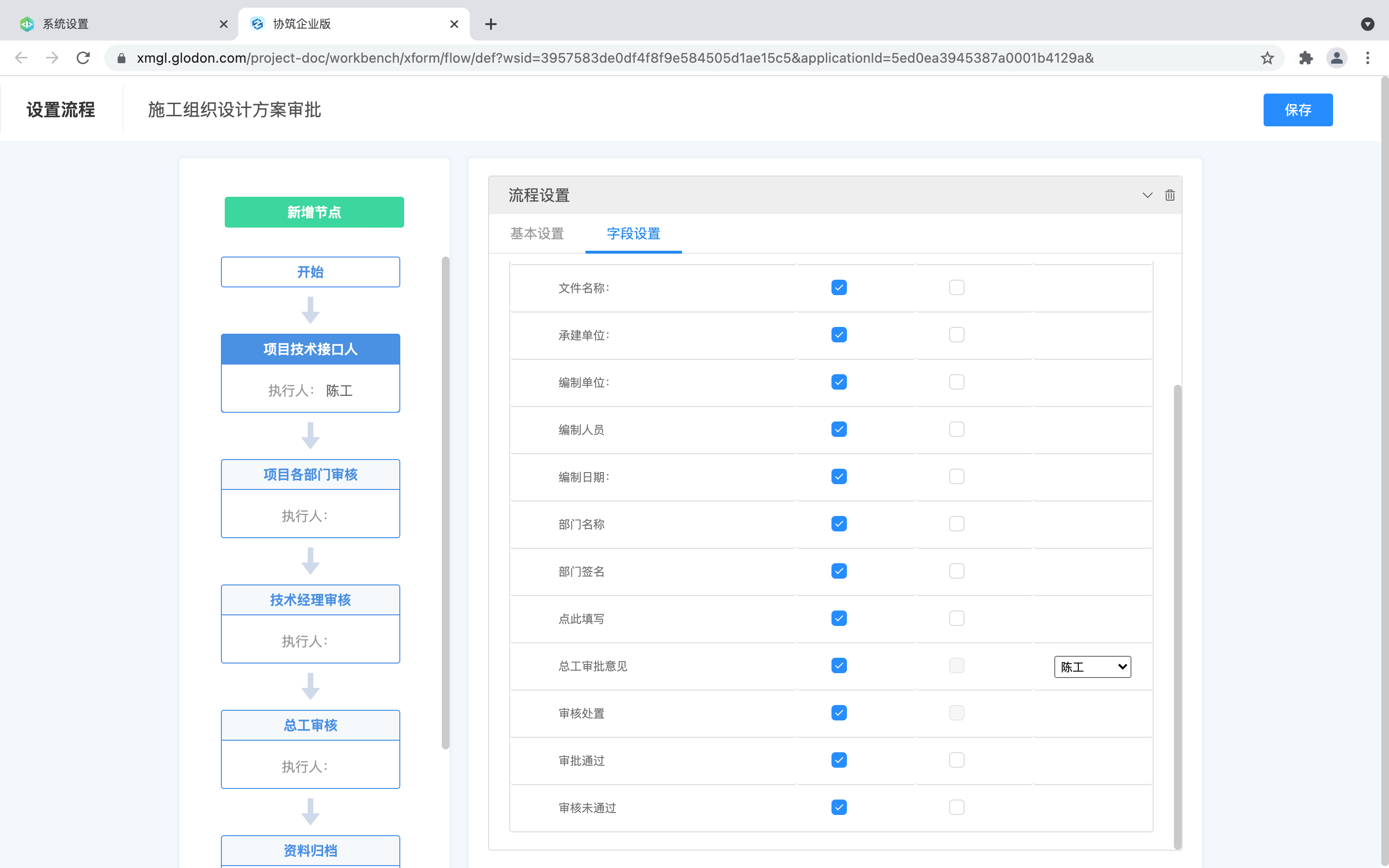Delete the 流程设置 node using the trash icon
Screen dimensions: 1389x868
point(1169,195)
